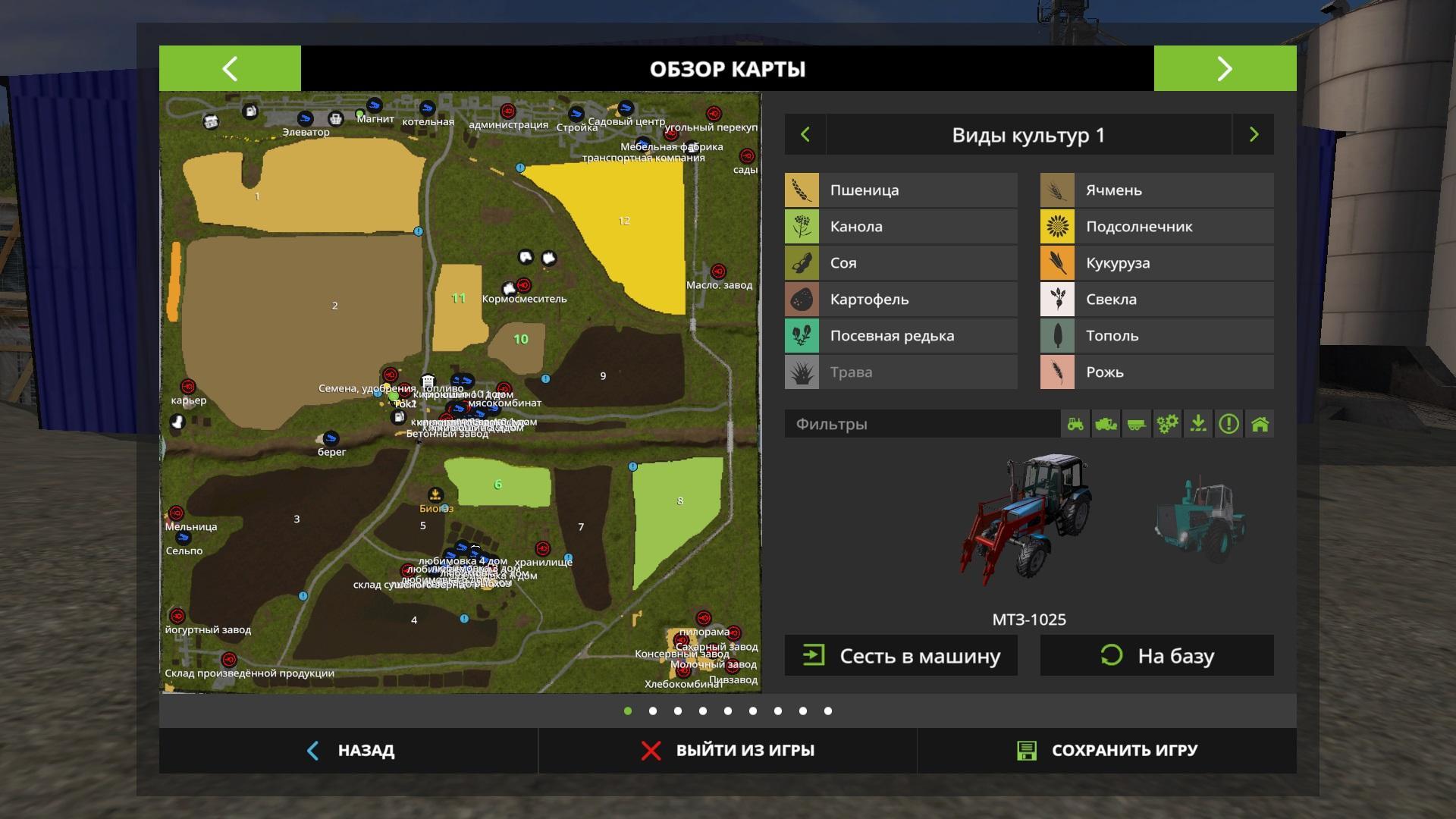This screenshot has width=1456, height=819.
Task: Toggle the tractor vehicles filter
Action: tap(1075, 424)
